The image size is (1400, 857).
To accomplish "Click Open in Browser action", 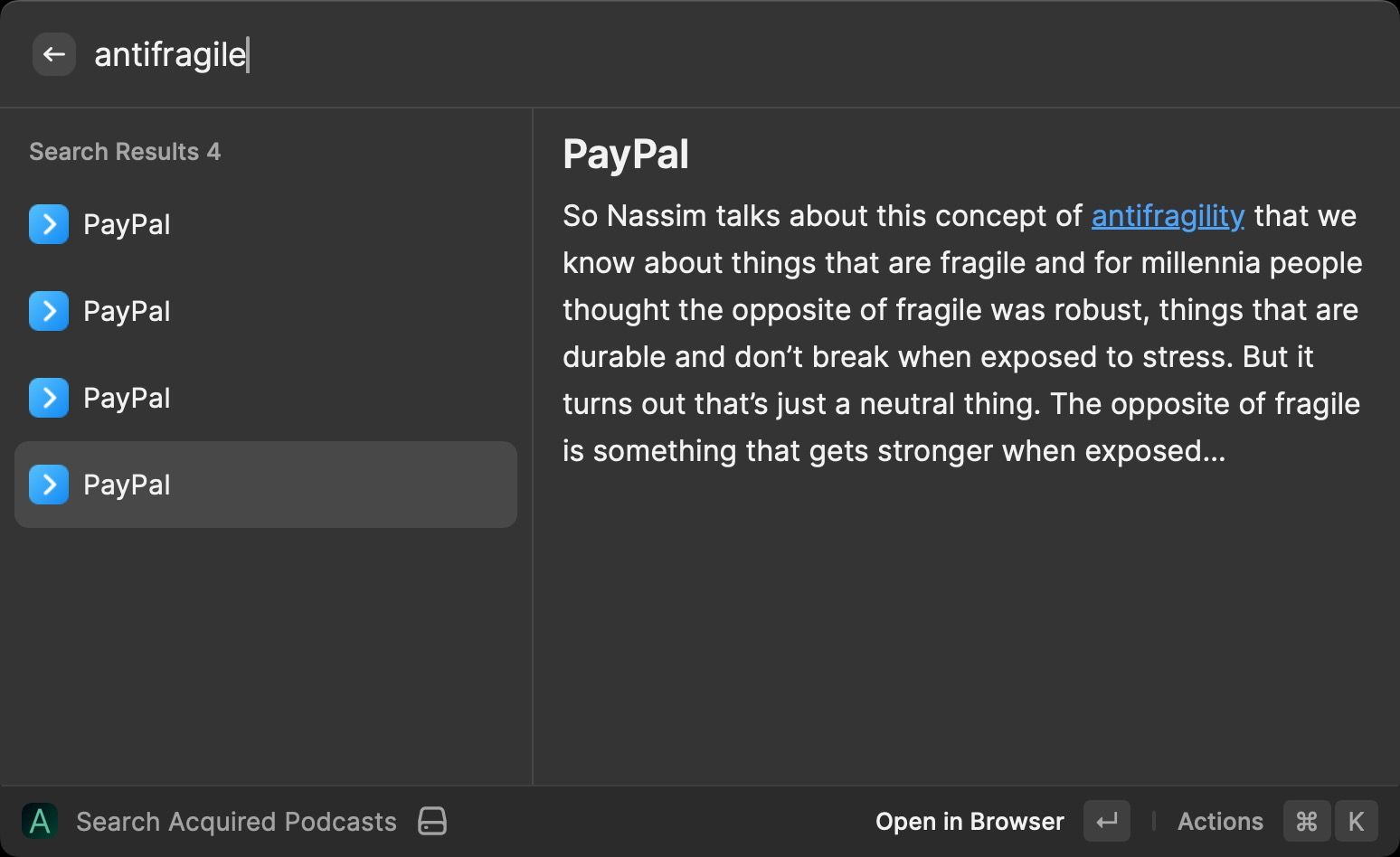I will [x=970, y=821].
